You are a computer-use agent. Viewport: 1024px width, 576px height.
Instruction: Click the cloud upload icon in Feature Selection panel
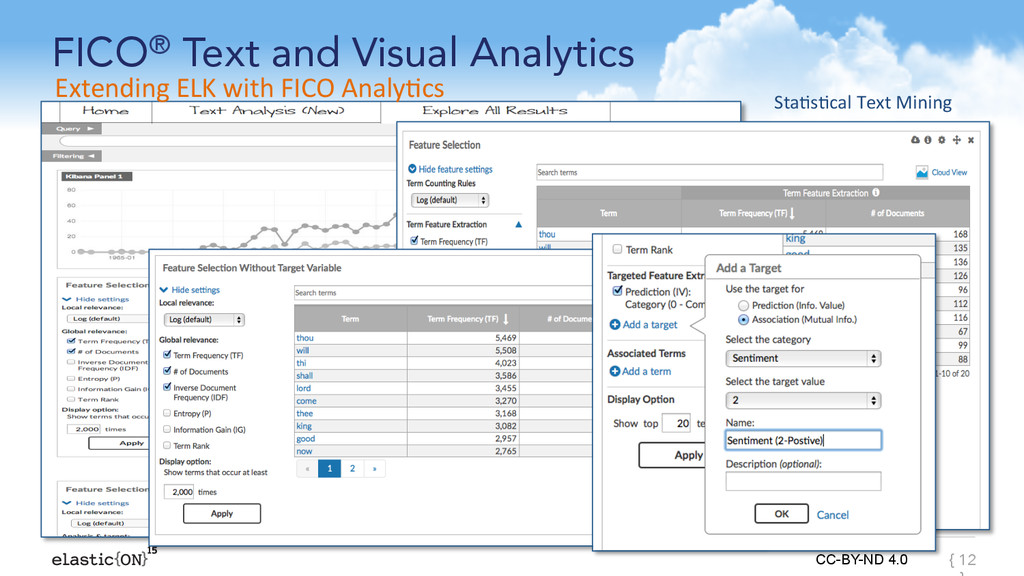tap(915, 140)
